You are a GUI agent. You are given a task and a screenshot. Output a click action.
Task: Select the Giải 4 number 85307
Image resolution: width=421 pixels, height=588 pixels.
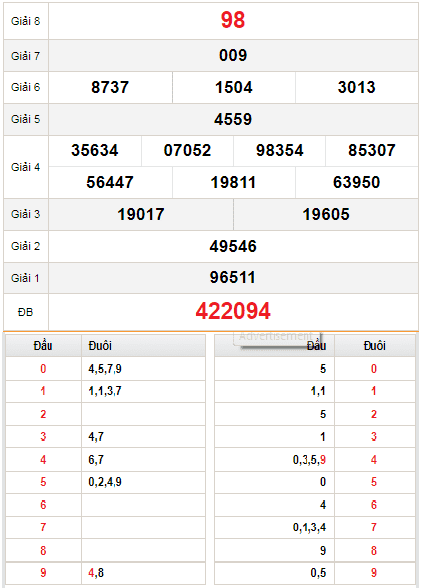(x=372, y=150)
